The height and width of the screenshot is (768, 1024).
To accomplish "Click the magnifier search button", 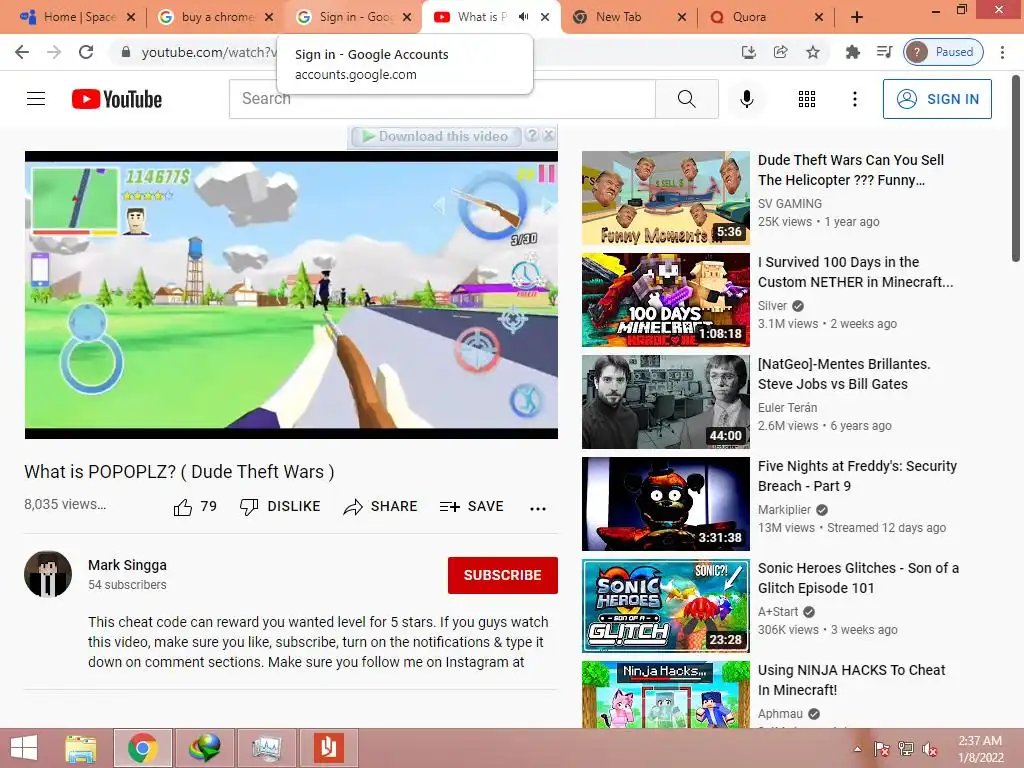I will (x=686, y=99).
